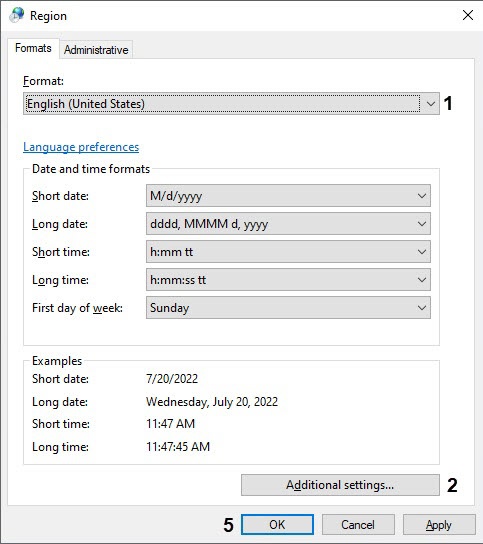Choose the First day of week dropdown
This screenshot has height=544, width=483.
point(288,307)
